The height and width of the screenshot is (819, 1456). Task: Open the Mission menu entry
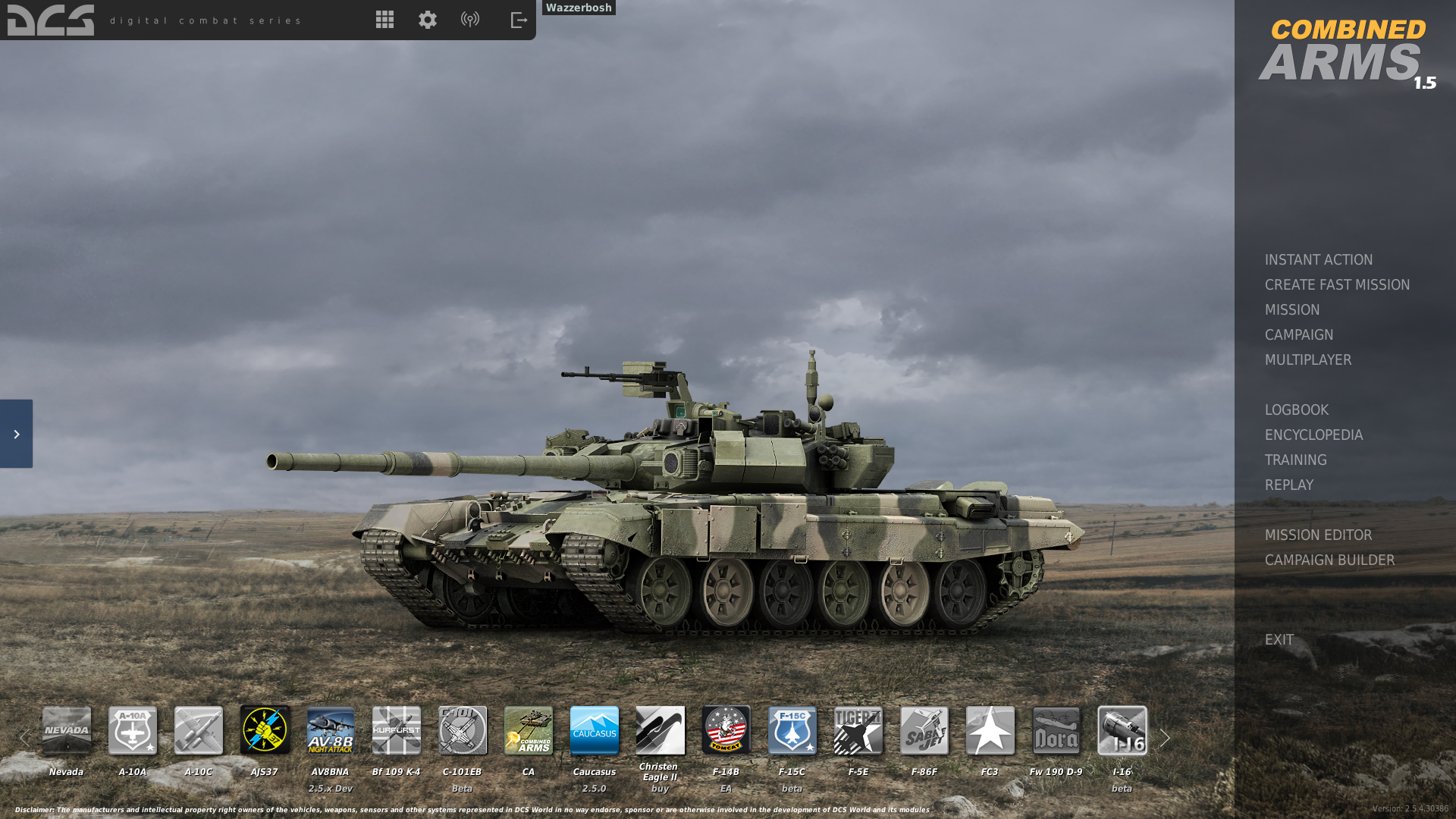(1292, 309)
